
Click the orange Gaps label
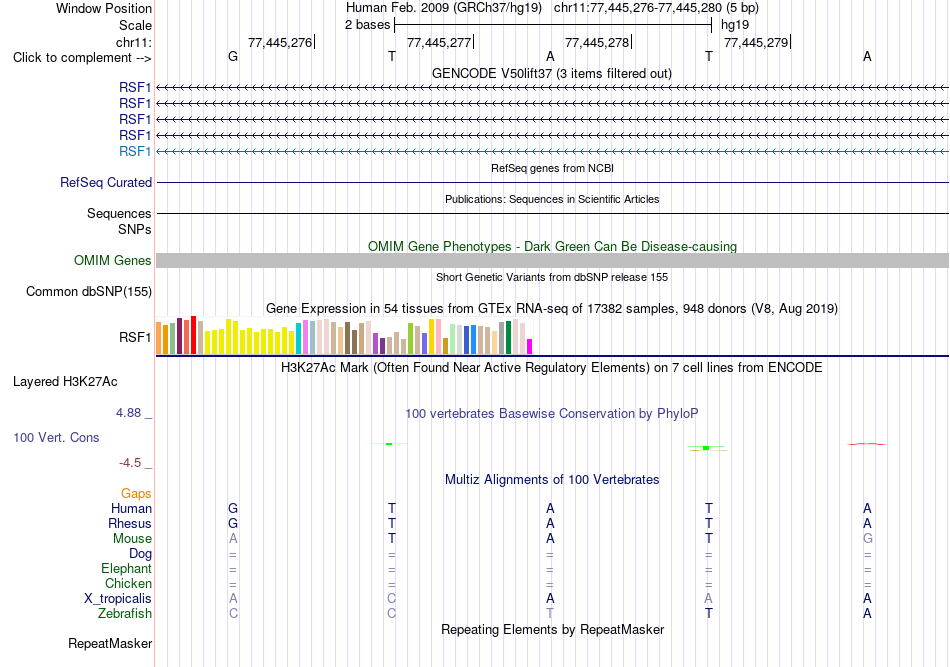136,494
